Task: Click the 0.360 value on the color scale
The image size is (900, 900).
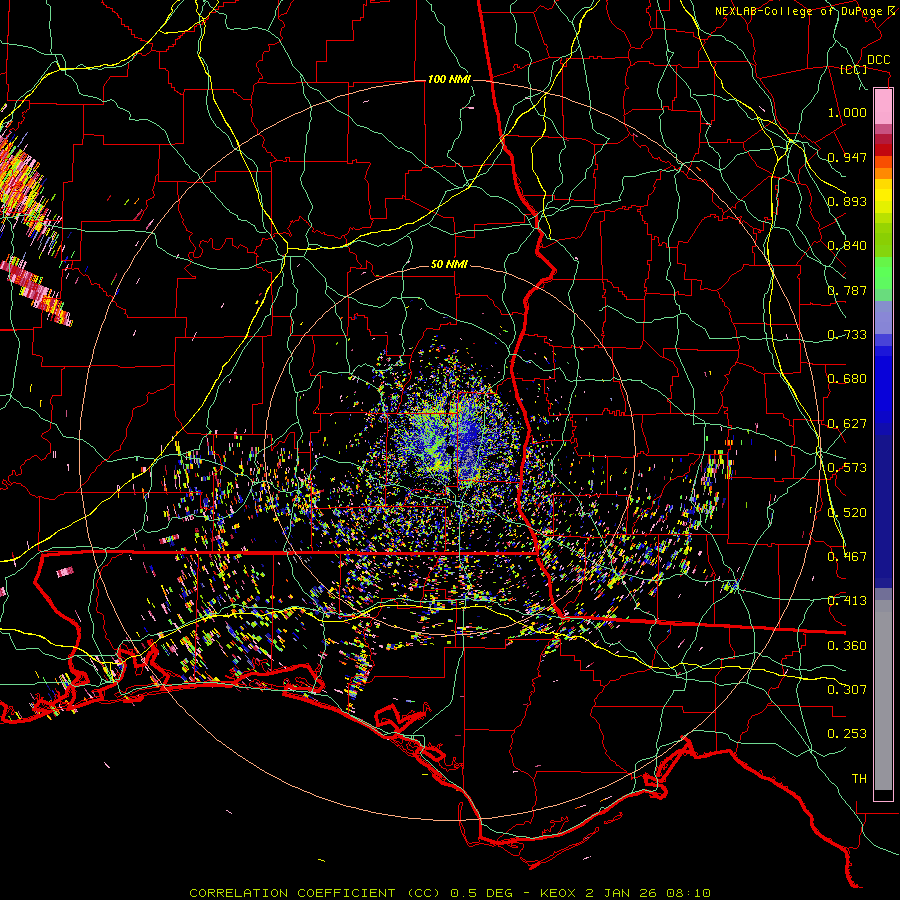Action: (x=847, y=646)
